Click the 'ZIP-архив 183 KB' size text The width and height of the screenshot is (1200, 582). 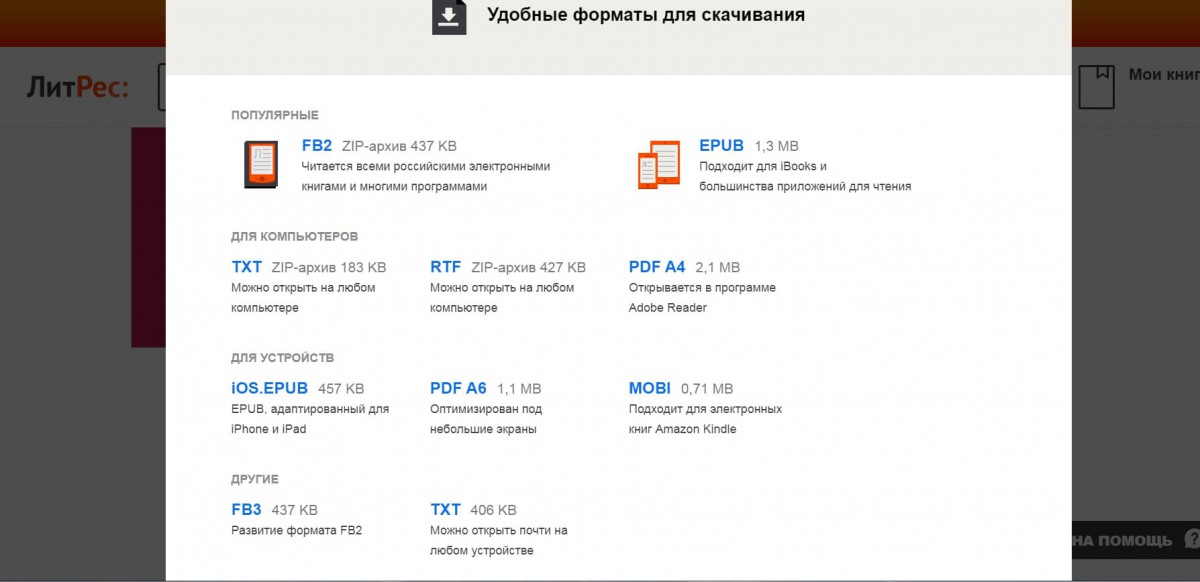point(329,267)
